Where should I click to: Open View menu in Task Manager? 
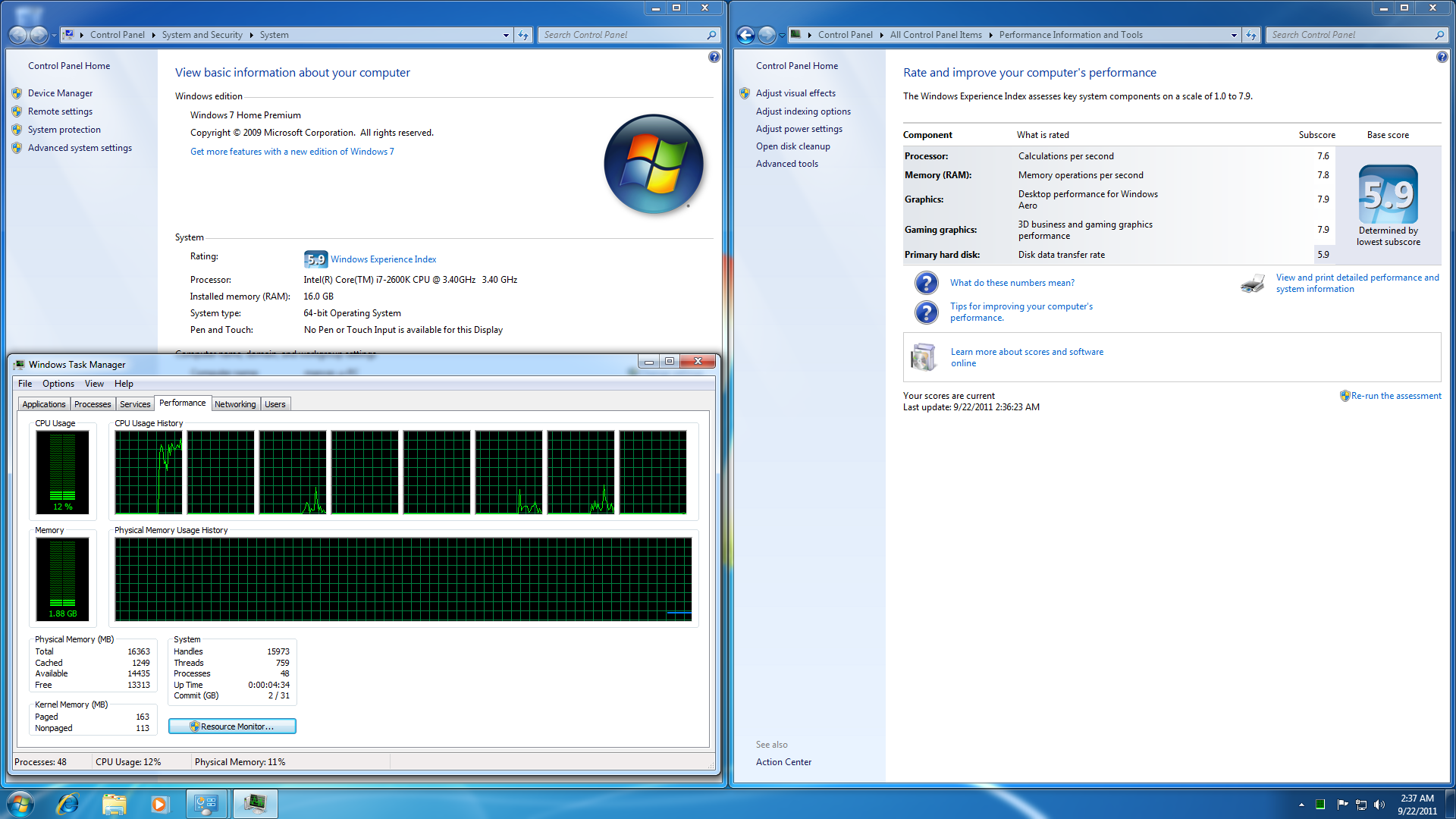(94, 384)
